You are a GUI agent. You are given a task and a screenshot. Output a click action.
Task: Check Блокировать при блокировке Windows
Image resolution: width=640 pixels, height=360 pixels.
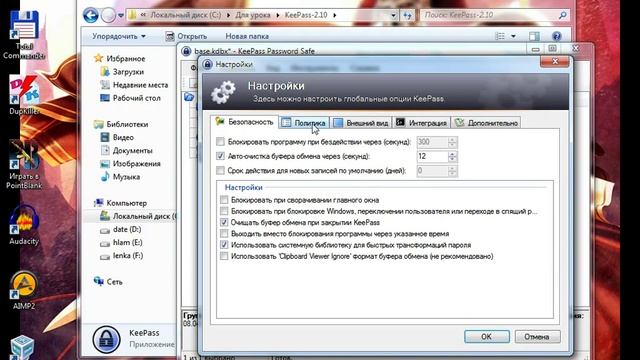point(224,211)
